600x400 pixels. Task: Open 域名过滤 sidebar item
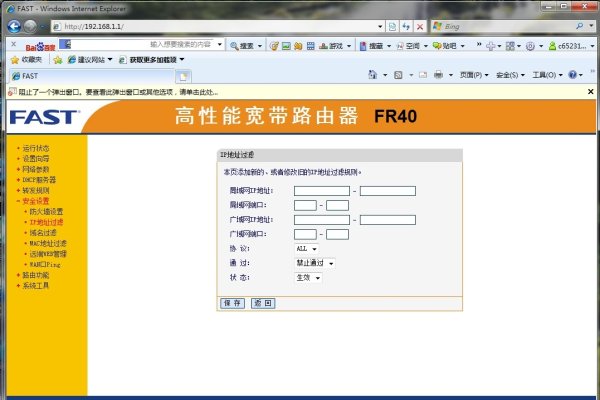coord(43,233)
